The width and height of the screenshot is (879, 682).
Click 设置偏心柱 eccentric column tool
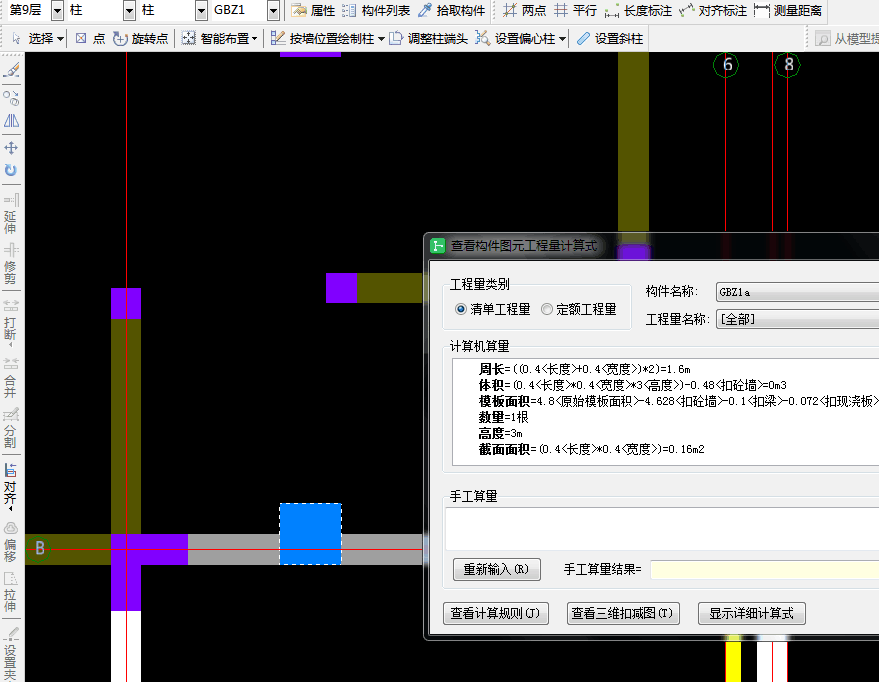516,39
